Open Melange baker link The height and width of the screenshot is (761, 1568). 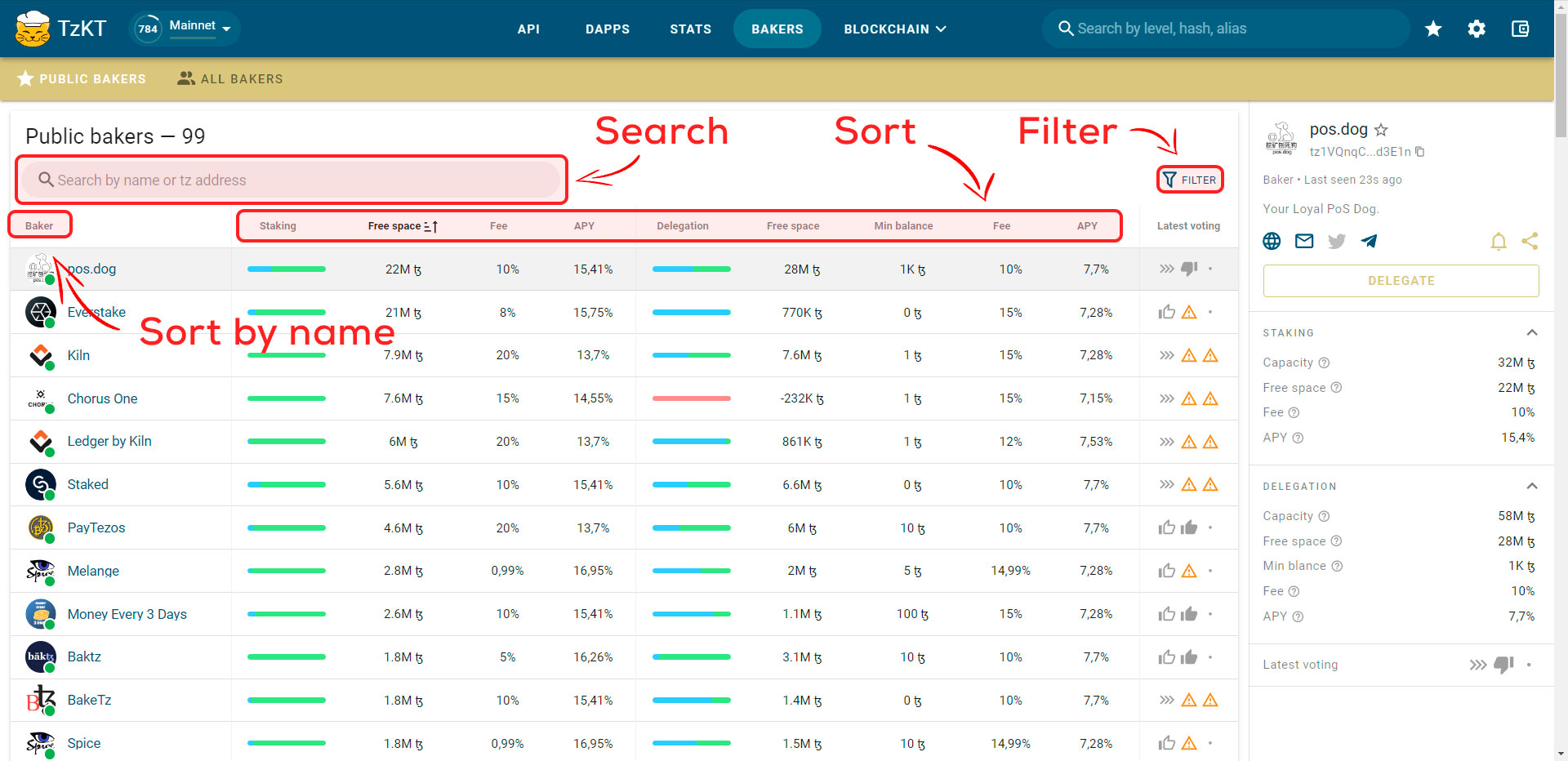(x=93, y=571)
